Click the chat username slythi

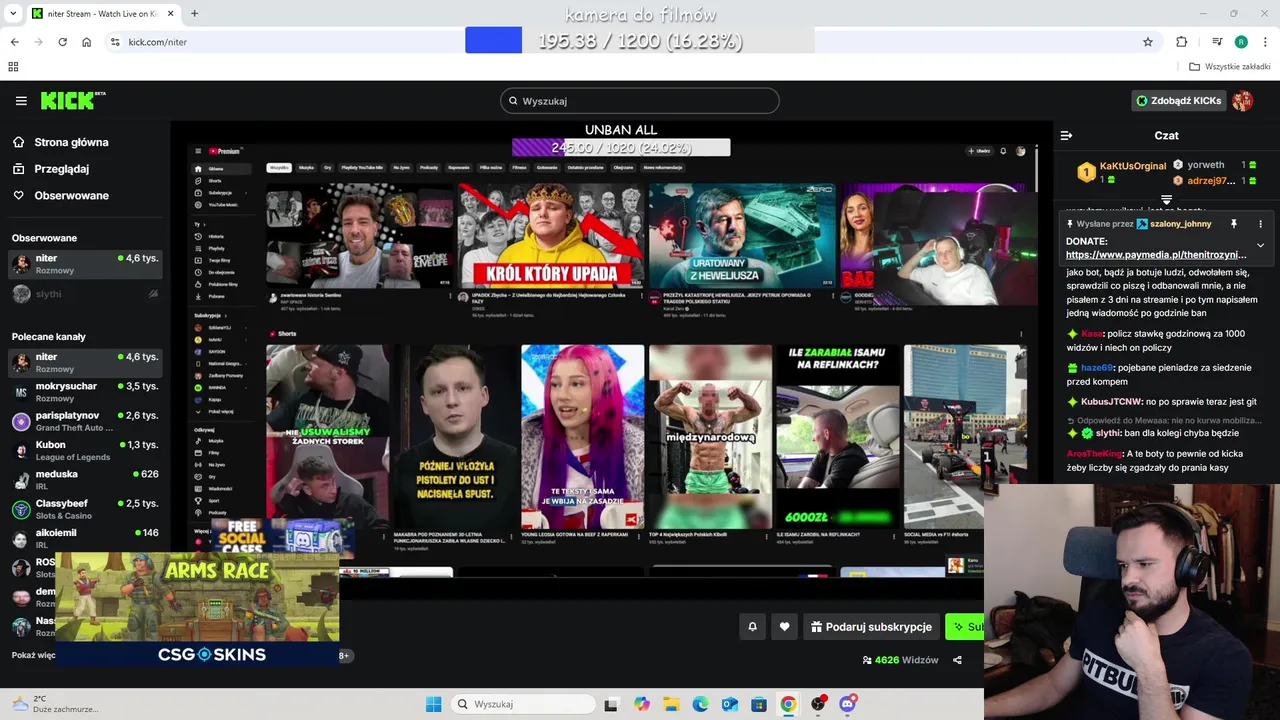click(x=1109, y=433)
